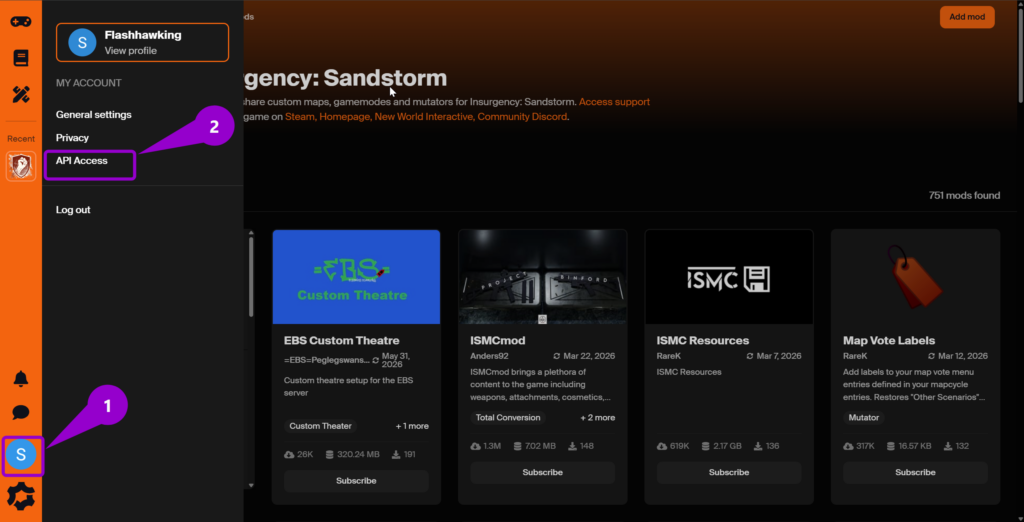The image size is (1024, 522).
Task: Open ISMC Resources thumbnail image
Action: pyautogui.click(x=729, y=277)
